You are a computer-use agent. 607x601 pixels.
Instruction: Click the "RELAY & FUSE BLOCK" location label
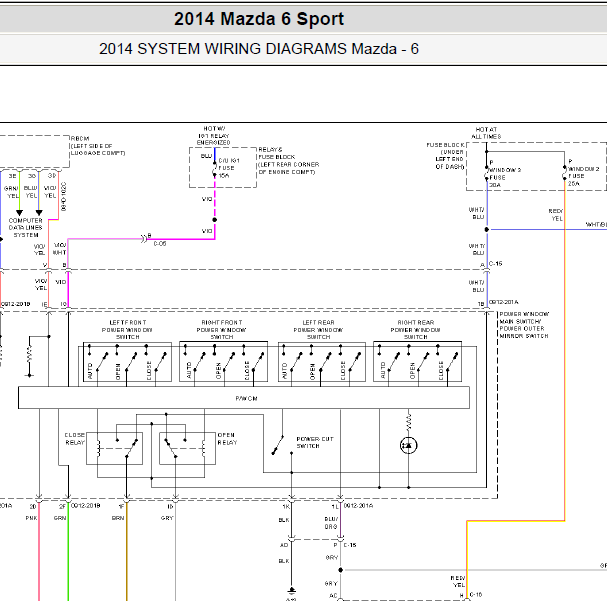click(x=288, y=161)
